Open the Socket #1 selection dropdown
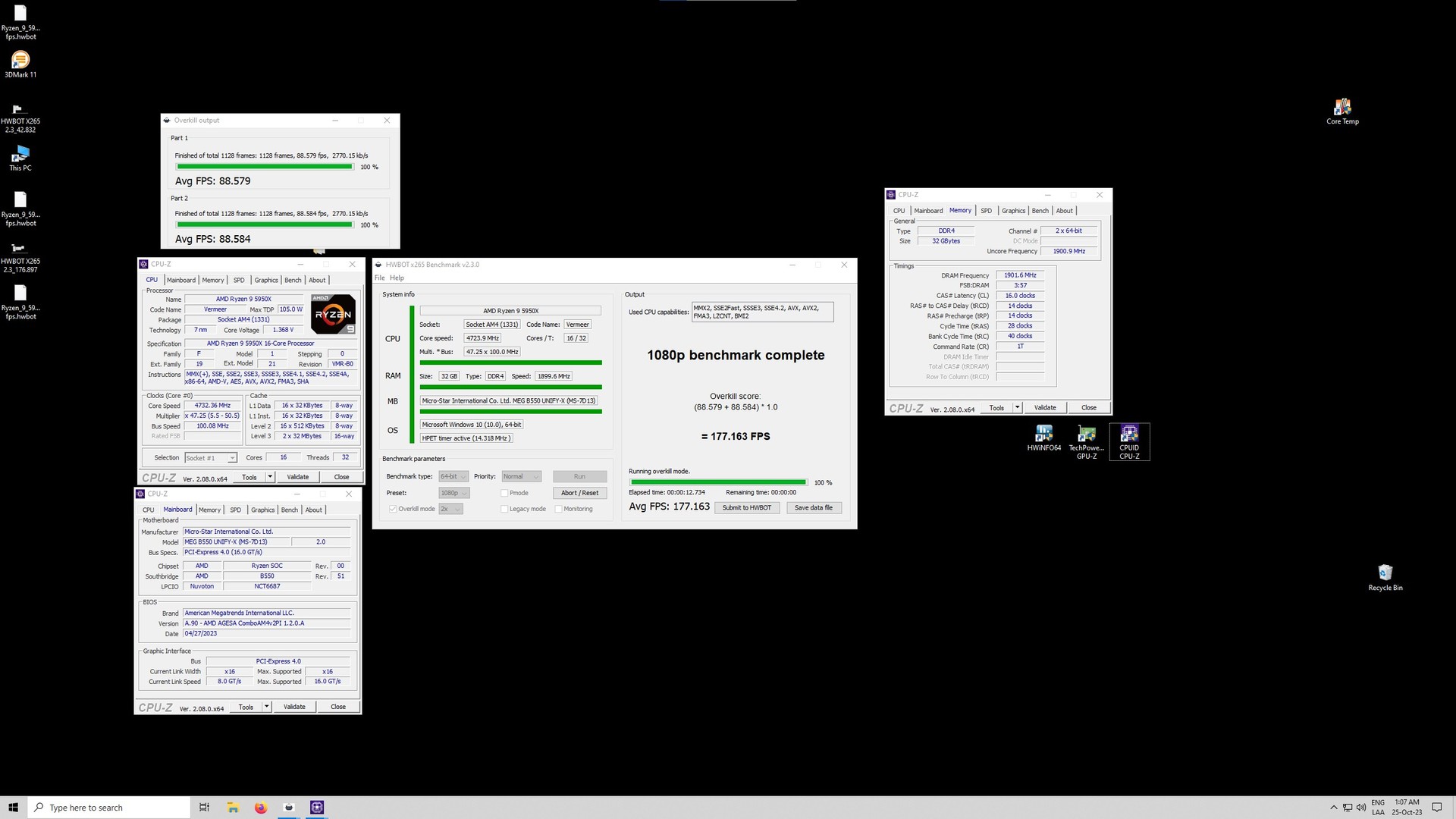 [211, 458]
